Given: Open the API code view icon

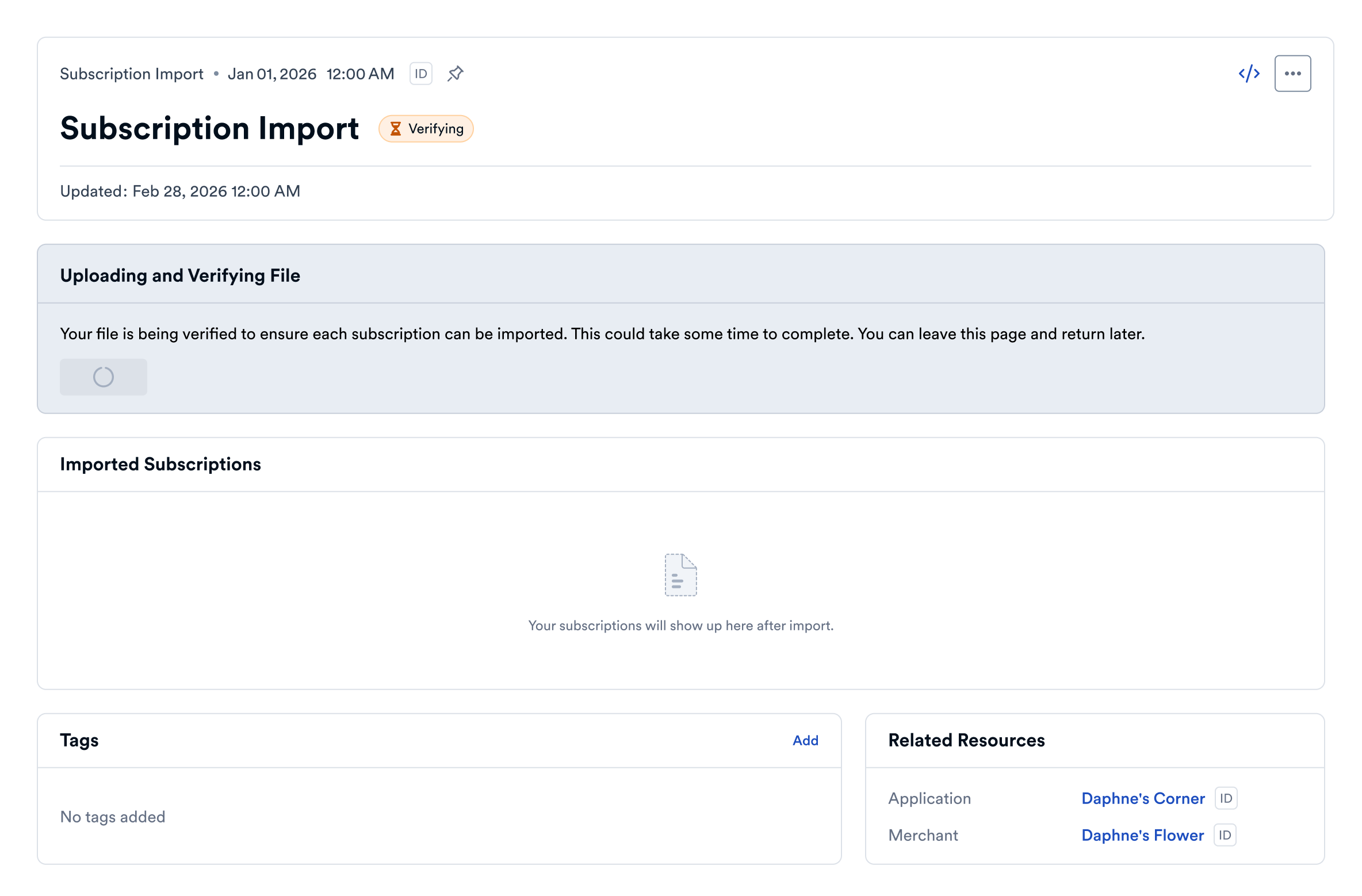Looking at the screenshot, I should 1249,74.
